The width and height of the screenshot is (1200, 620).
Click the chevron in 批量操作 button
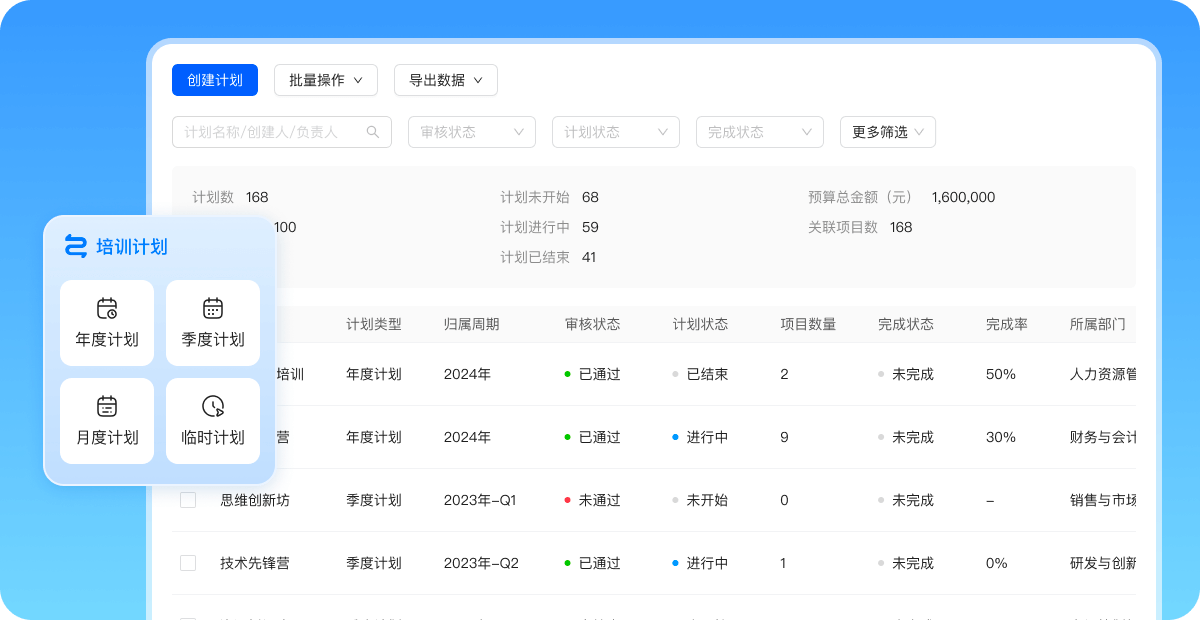pyautogui.click(x=358, y=80)
